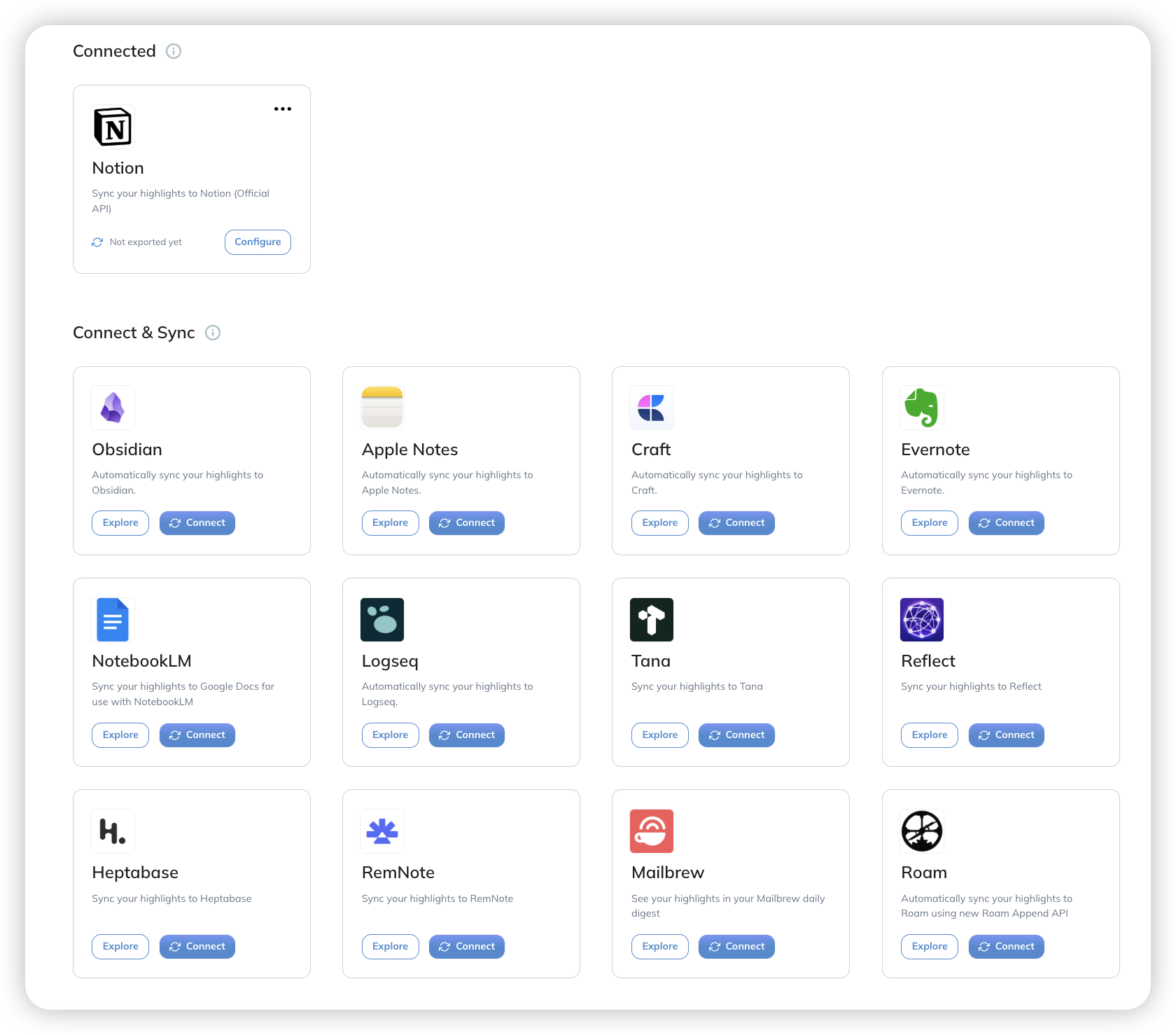
Task: Connect Obsidian for highlight syncing
Action: coord(197,523)
